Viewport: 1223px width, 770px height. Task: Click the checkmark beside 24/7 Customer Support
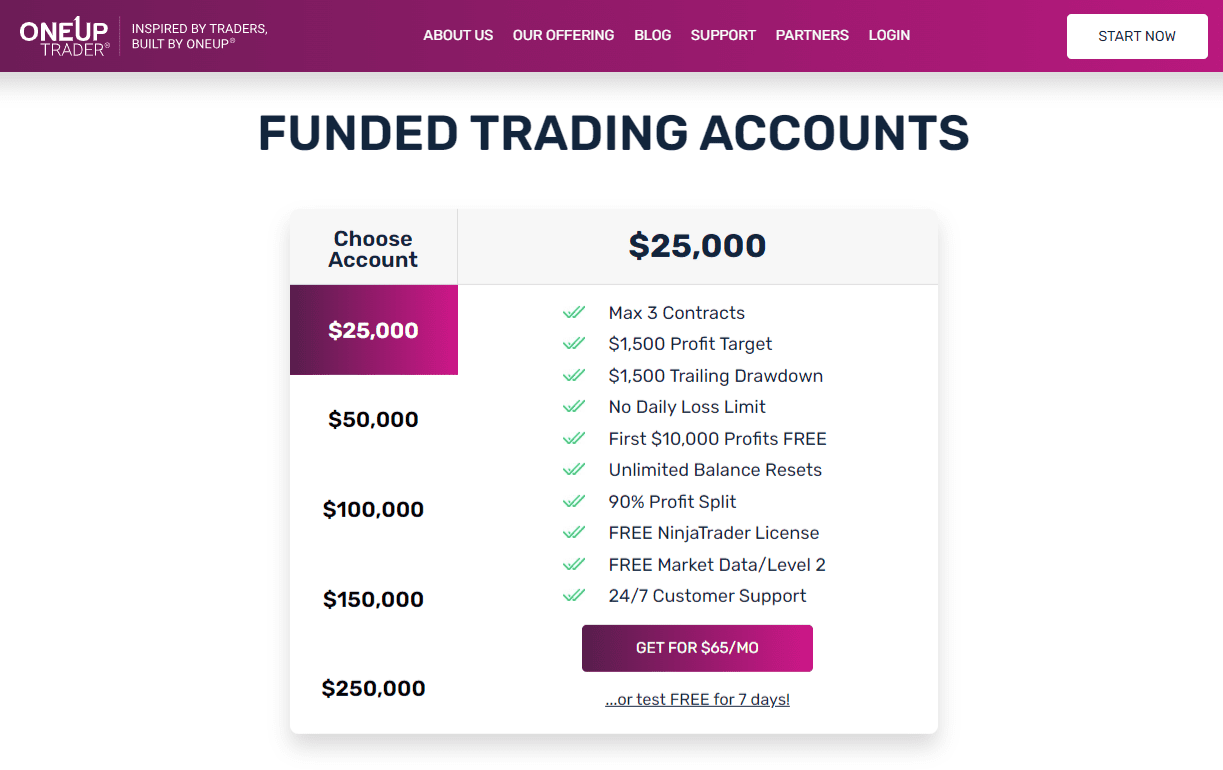coord(574,595)
